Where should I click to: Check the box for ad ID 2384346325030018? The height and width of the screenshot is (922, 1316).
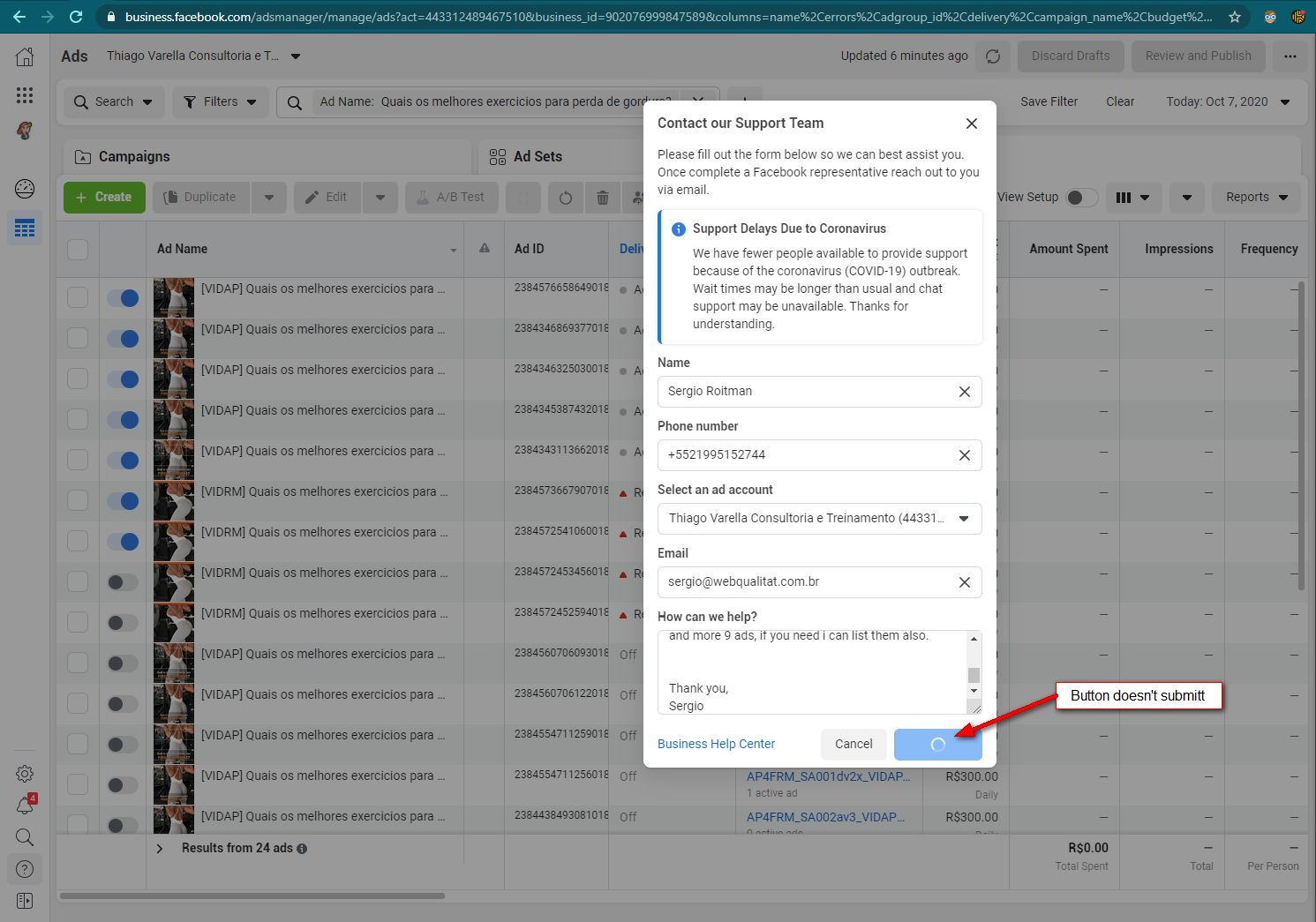[x=78, y=379]
